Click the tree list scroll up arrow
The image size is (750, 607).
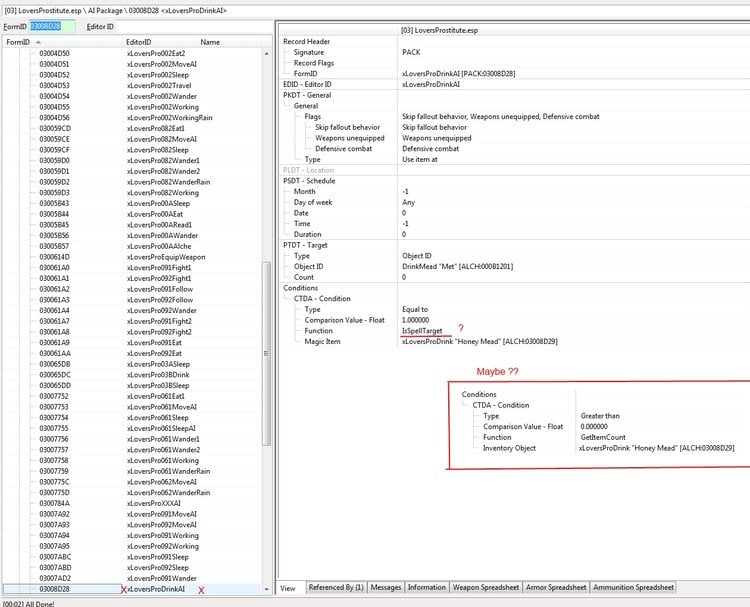[266, 54]
